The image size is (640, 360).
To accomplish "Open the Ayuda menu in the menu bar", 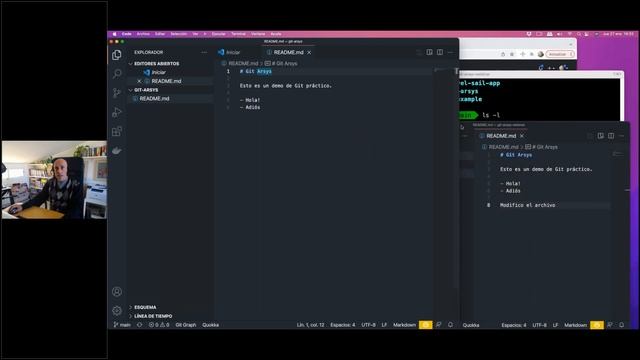I will [x=276, y=34].
